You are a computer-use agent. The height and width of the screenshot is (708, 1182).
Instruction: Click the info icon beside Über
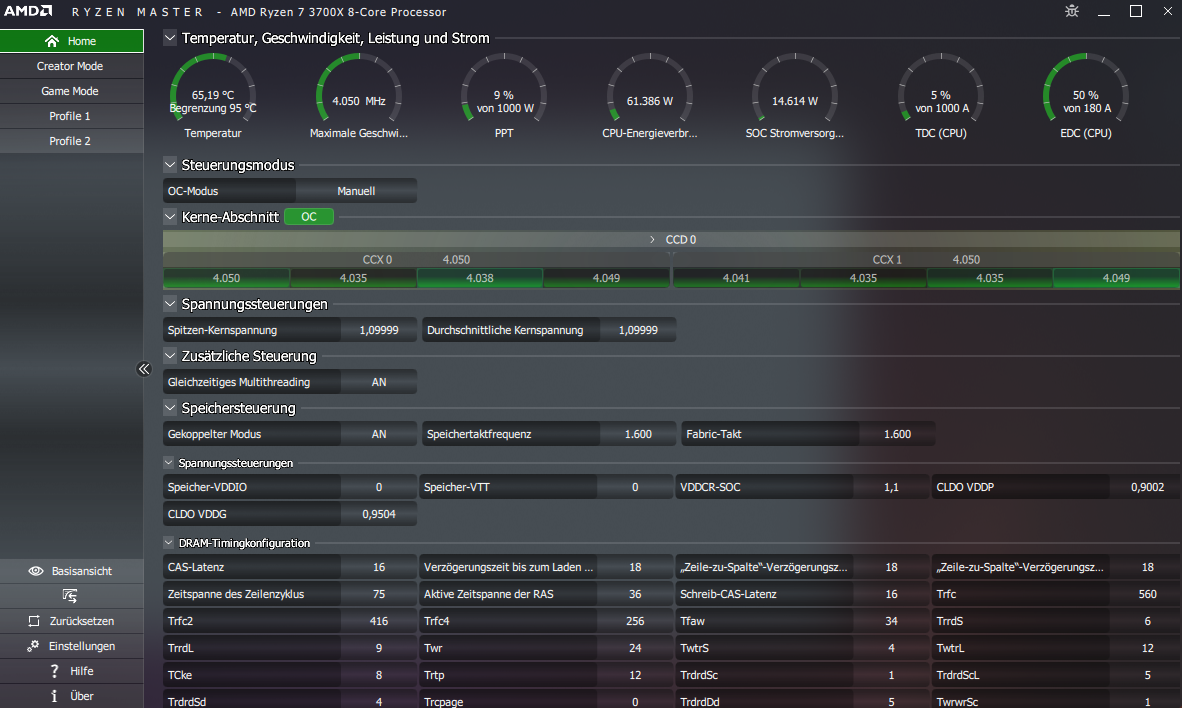click(54, 696)
